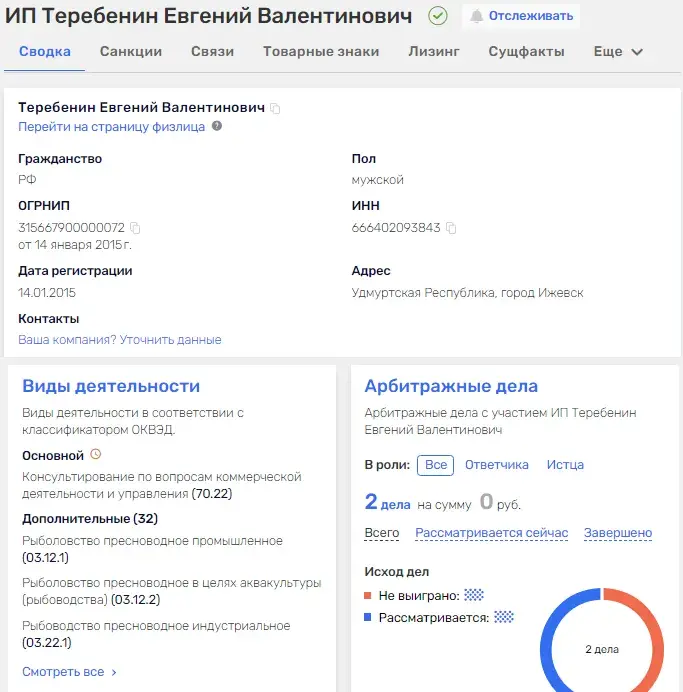Click the Дополнительные (32) heading
The image size is (683, 692).
(90, 519)
